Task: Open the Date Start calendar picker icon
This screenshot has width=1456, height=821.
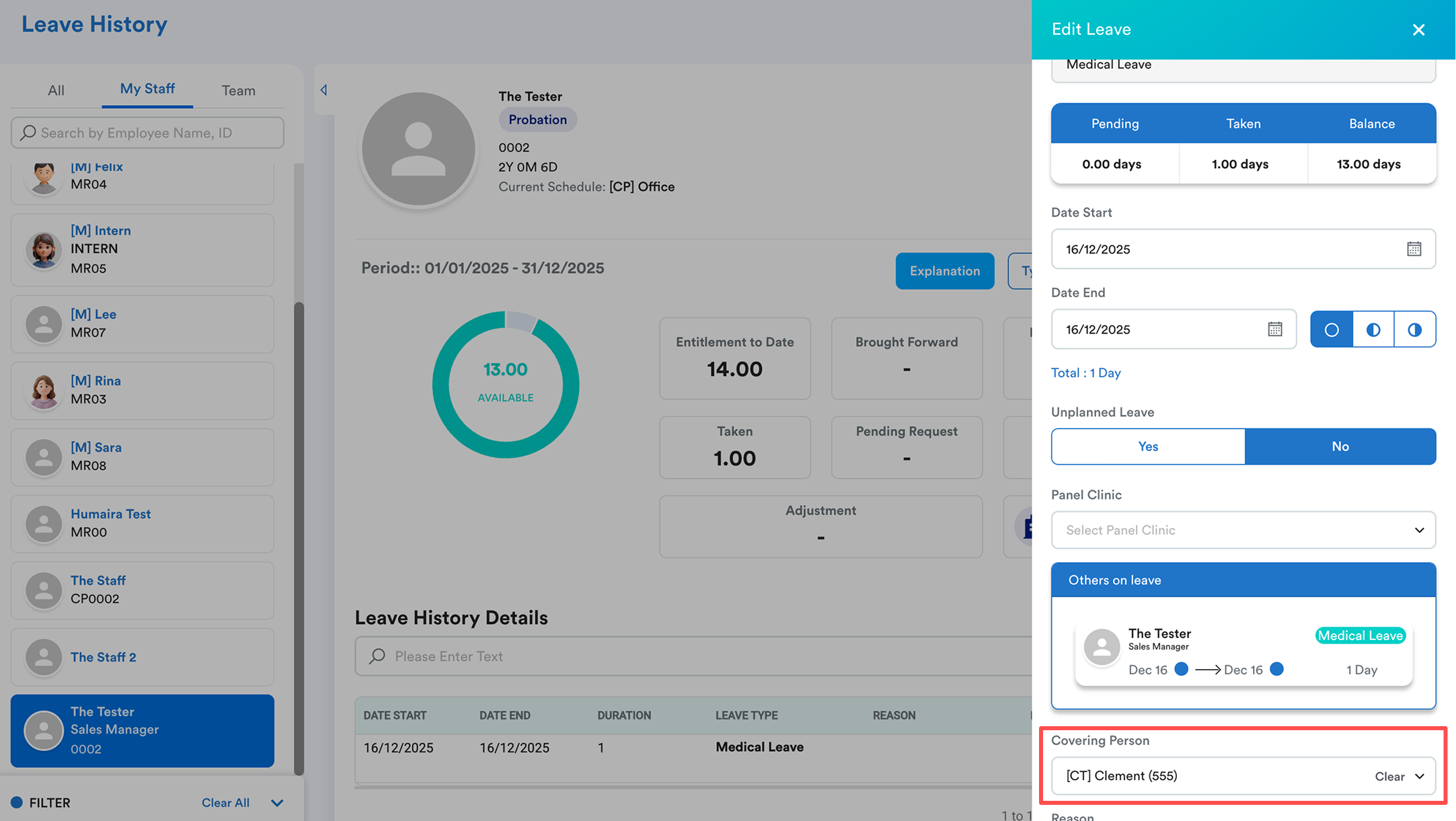Action: tap(1414, 249)
